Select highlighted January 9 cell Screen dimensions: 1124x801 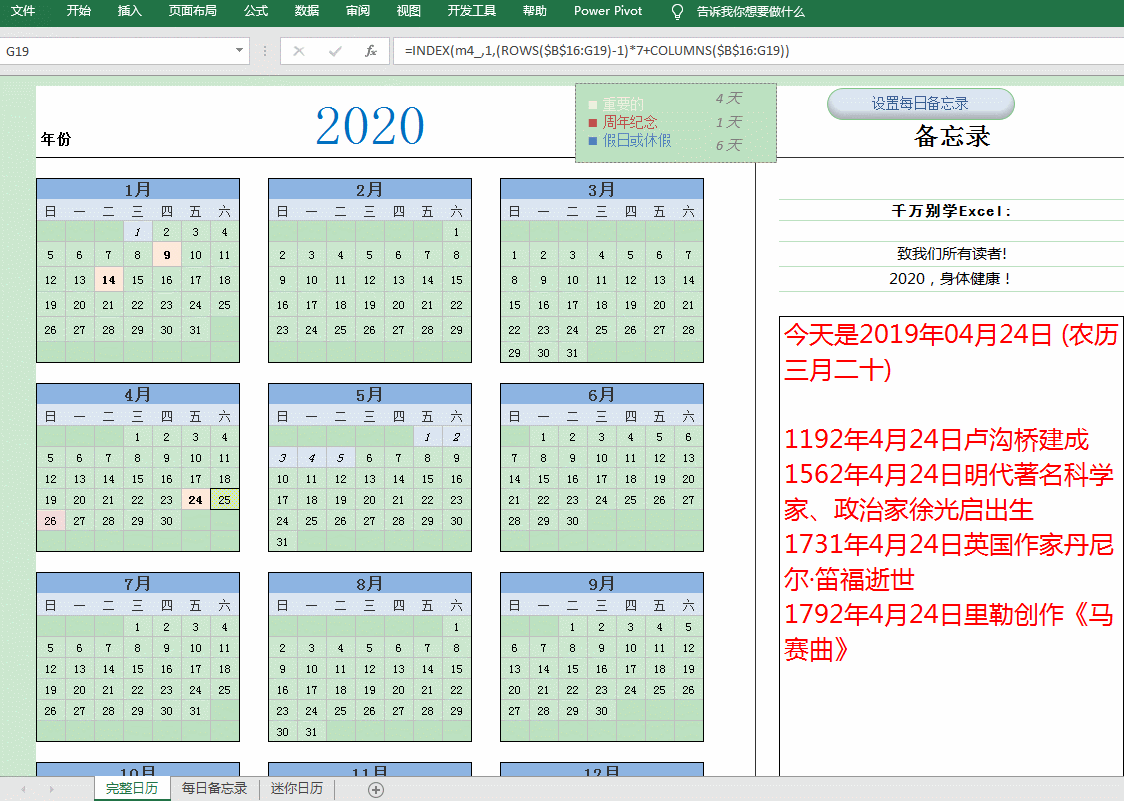tap(166, 255)
